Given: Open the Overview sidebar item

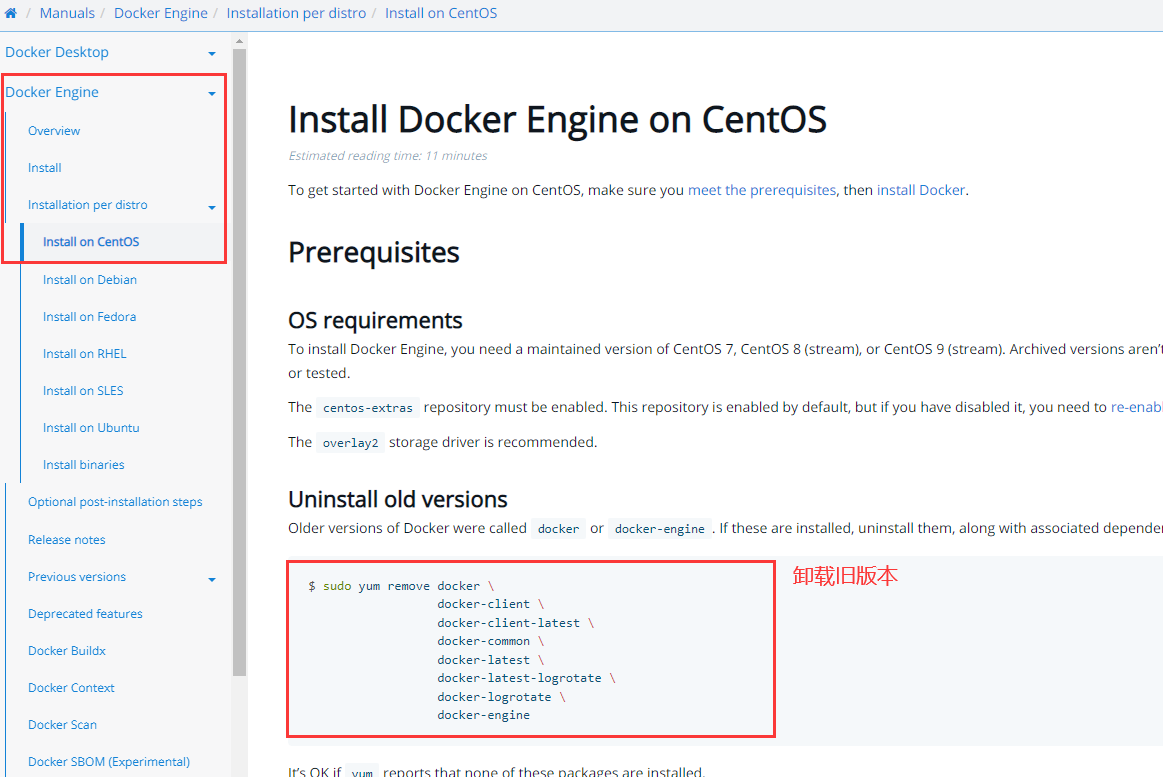Looking at the screenshot, I should click(x=54, y=131).
